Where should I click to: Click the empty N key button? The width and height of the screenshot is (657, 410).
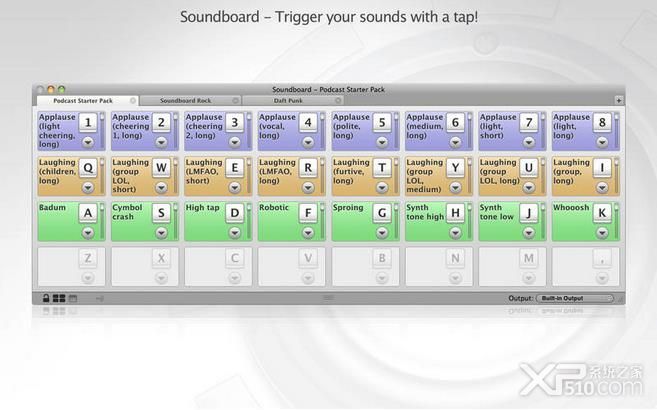[455, 258]
